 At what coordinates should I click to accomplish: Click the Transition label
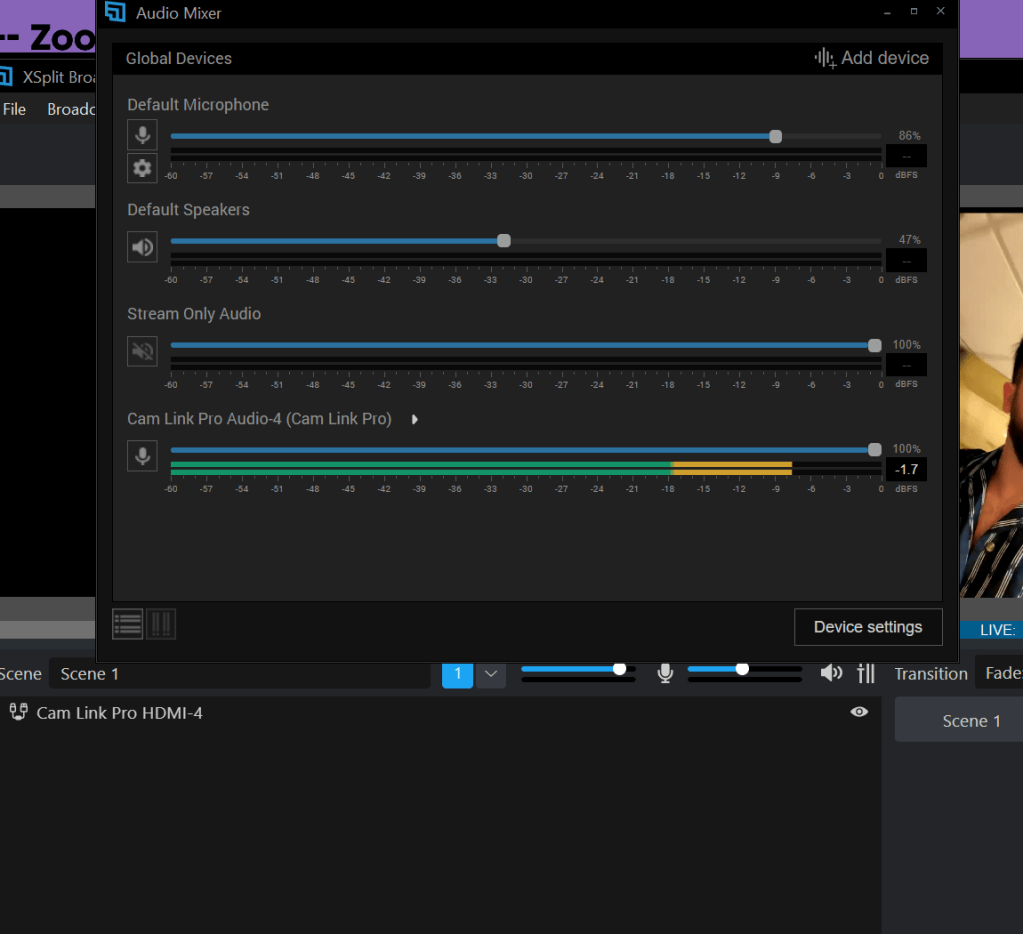[x=930, y=674]
